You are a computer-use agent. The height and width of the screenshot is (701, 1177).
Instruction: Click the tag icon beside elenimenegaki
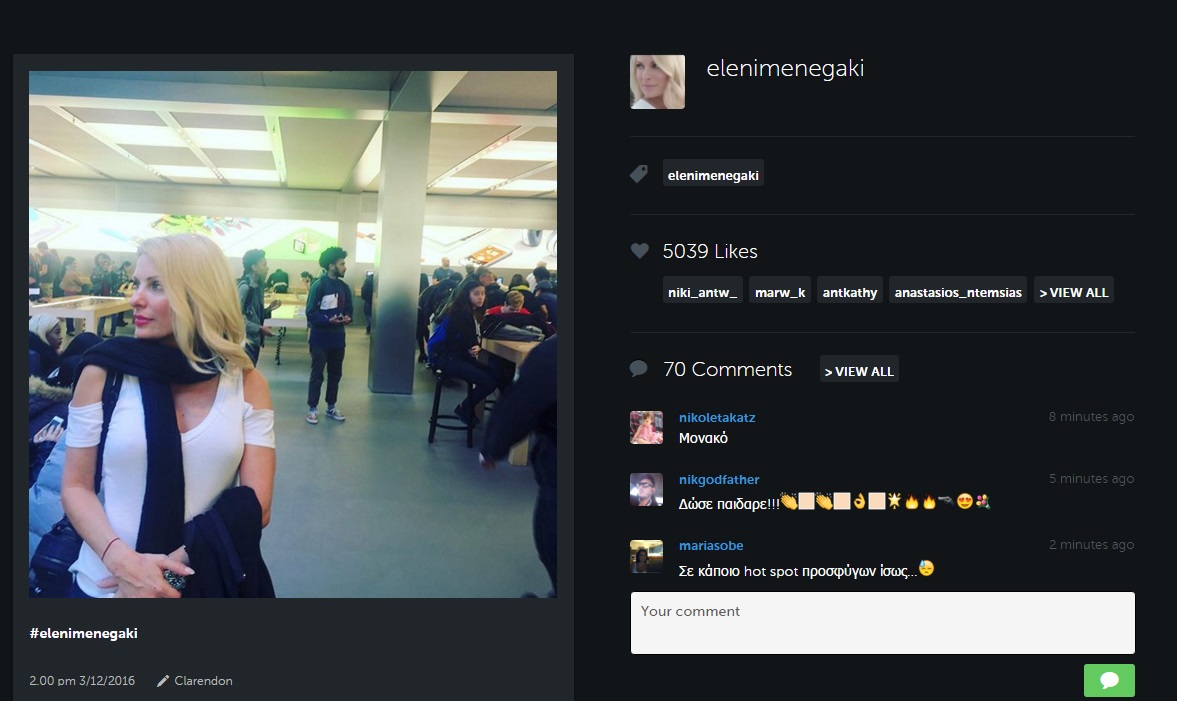(x=639, y=174)
